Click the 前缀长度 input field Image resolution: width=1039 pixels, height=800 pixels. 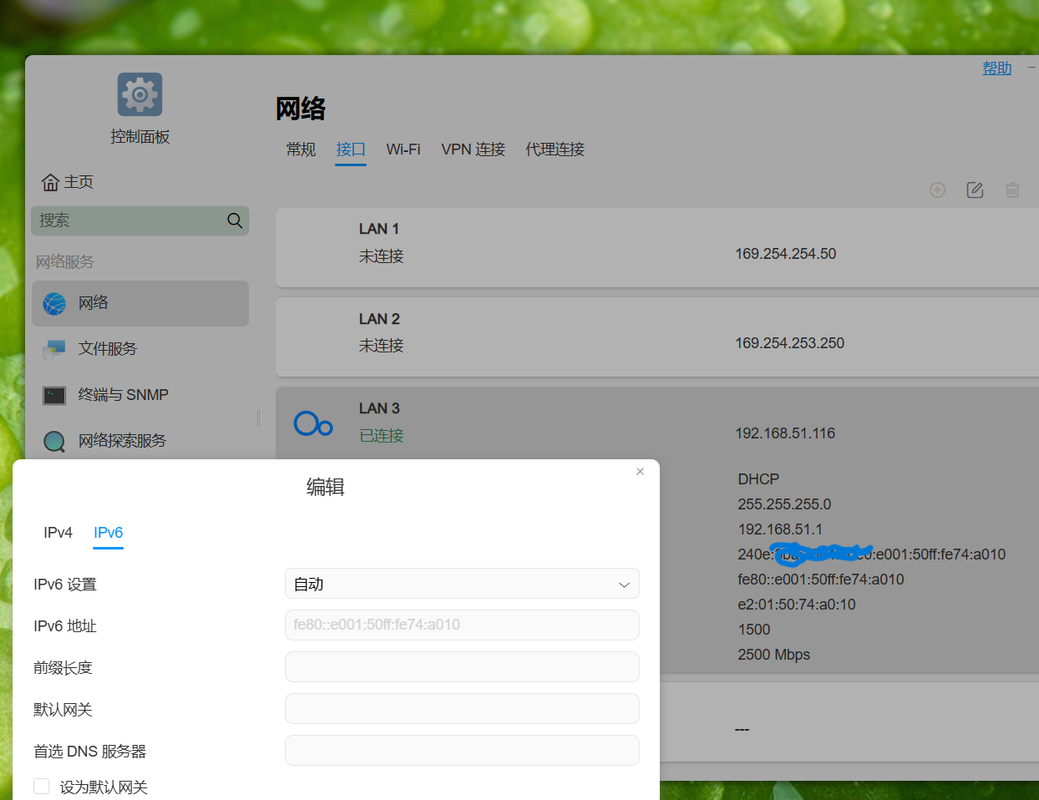pos(462,667)
